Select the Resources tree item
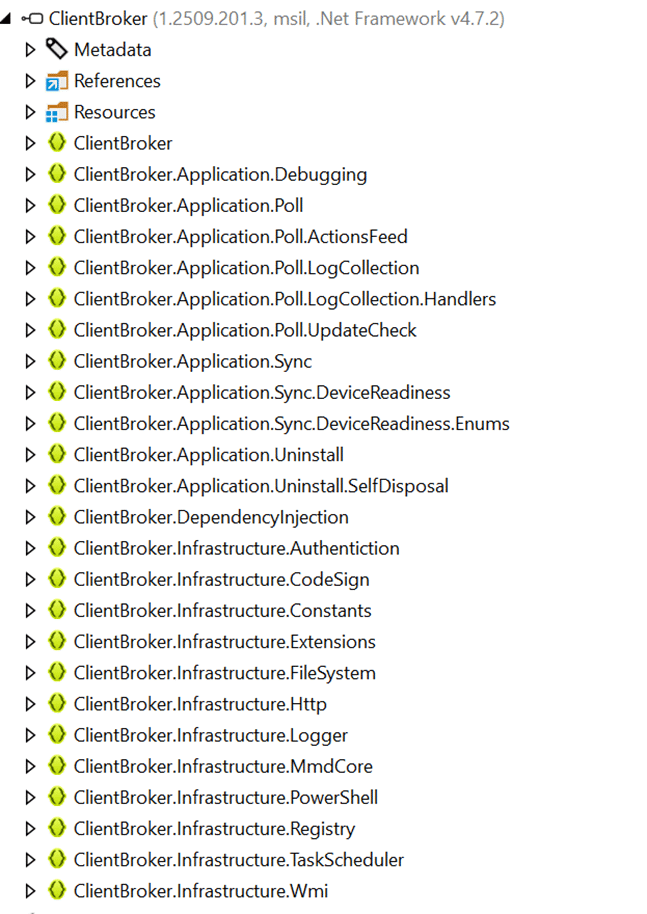This screenshot has width=647, height=914. (114, 112)
